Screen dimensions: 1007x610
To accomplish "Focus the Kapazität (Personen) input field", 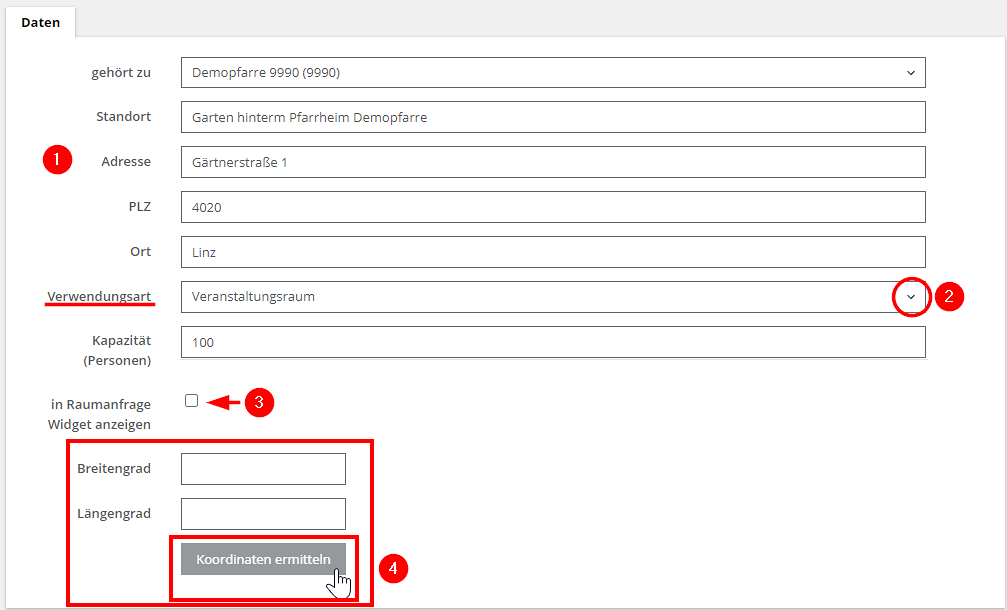I will (552, 342).
